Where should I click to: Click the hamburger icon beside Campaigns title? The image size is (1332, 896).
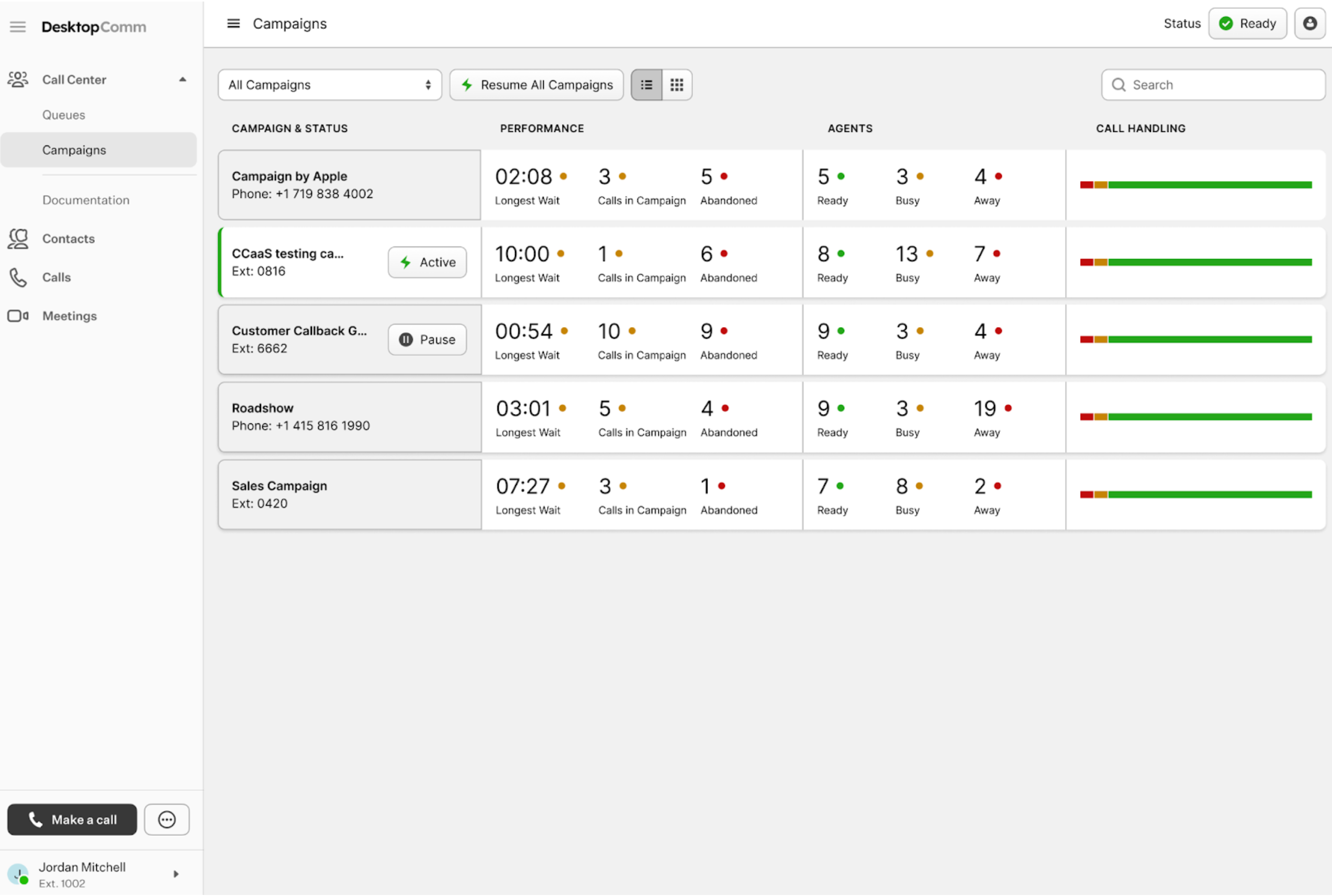tap(233, 24)
